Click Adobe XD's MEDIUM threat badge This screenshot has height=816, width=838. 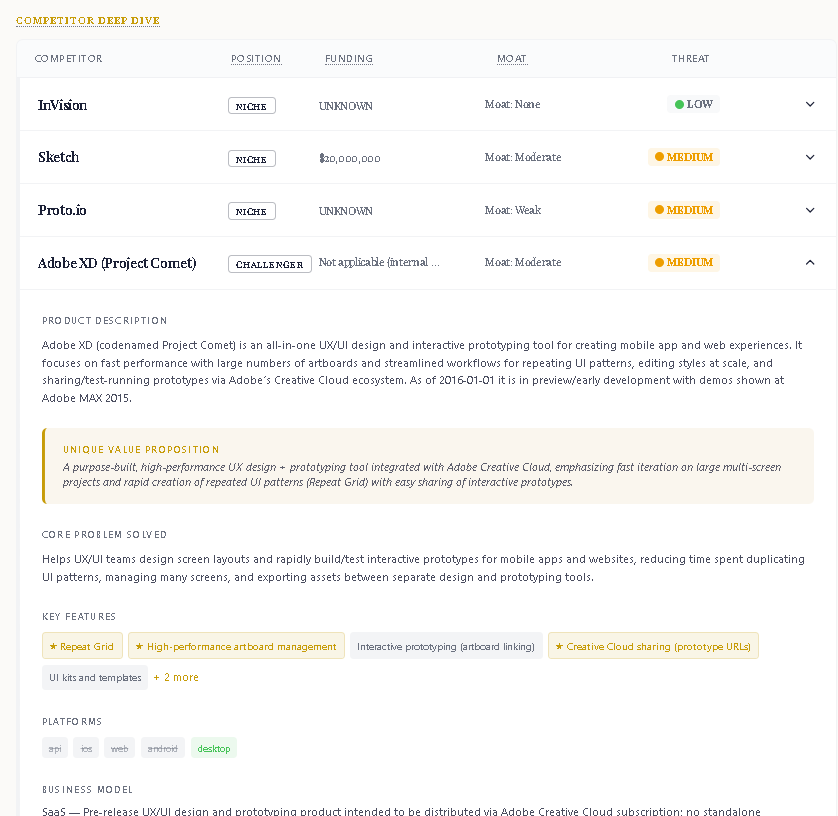(684, 263)
